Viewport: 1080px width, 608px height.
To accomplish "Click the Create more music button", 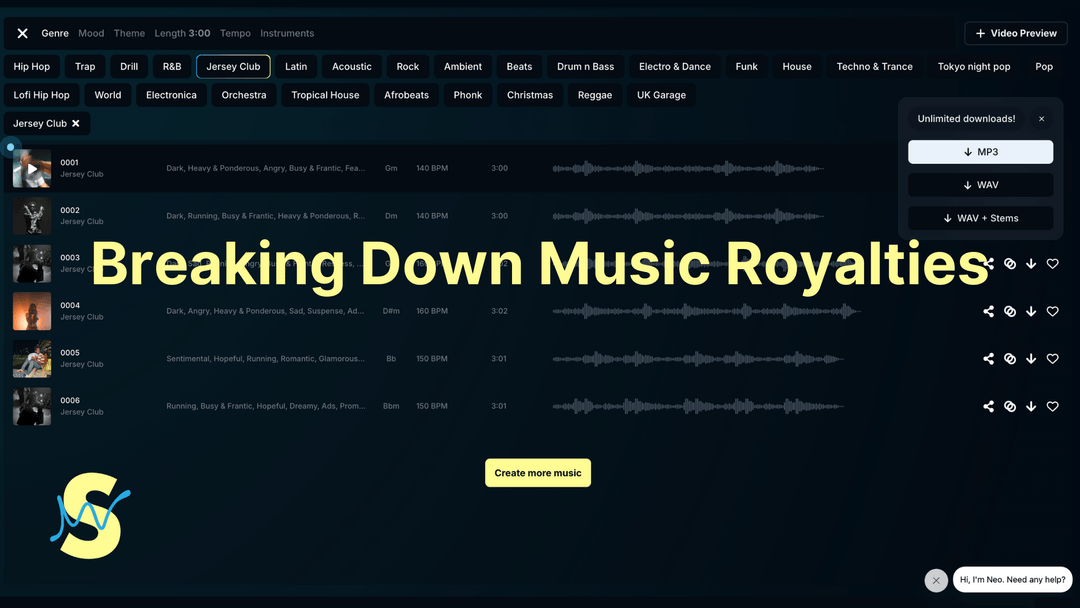I will tap(538, 472).
